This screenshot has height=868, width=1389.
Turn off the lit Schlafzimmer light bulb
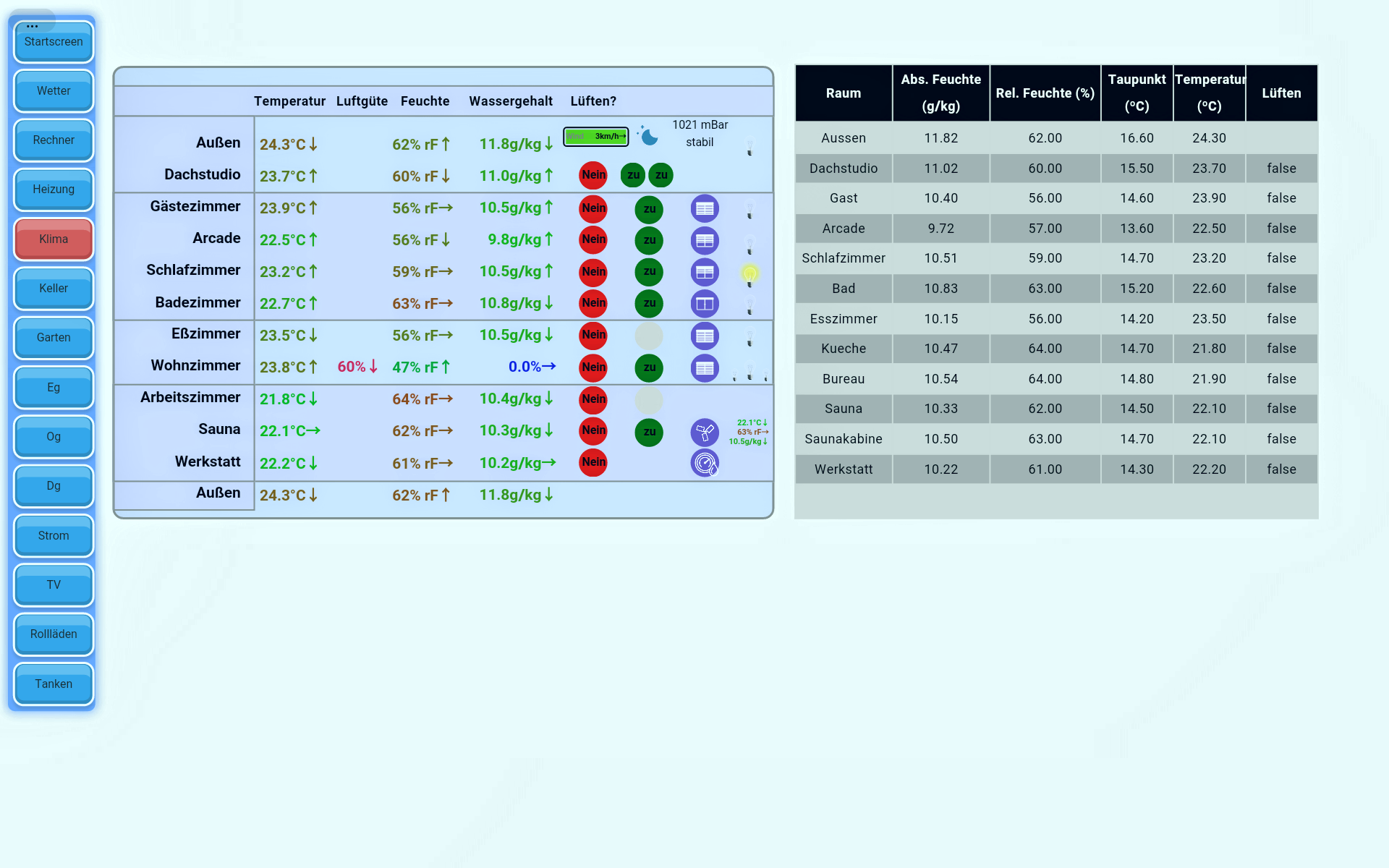750,274
